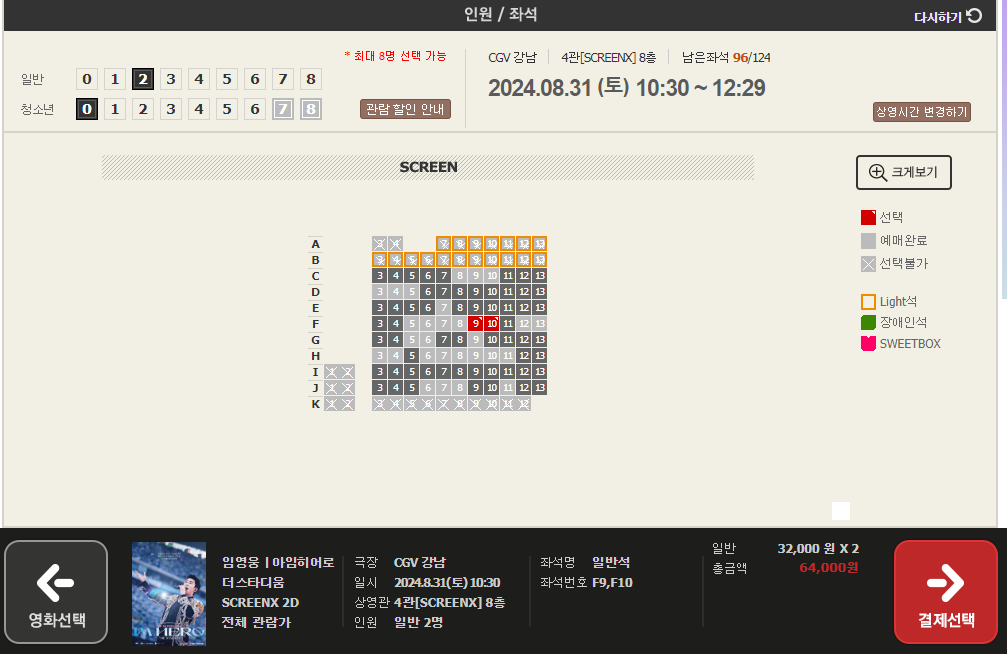Click the SCREEN banner label

428,167
